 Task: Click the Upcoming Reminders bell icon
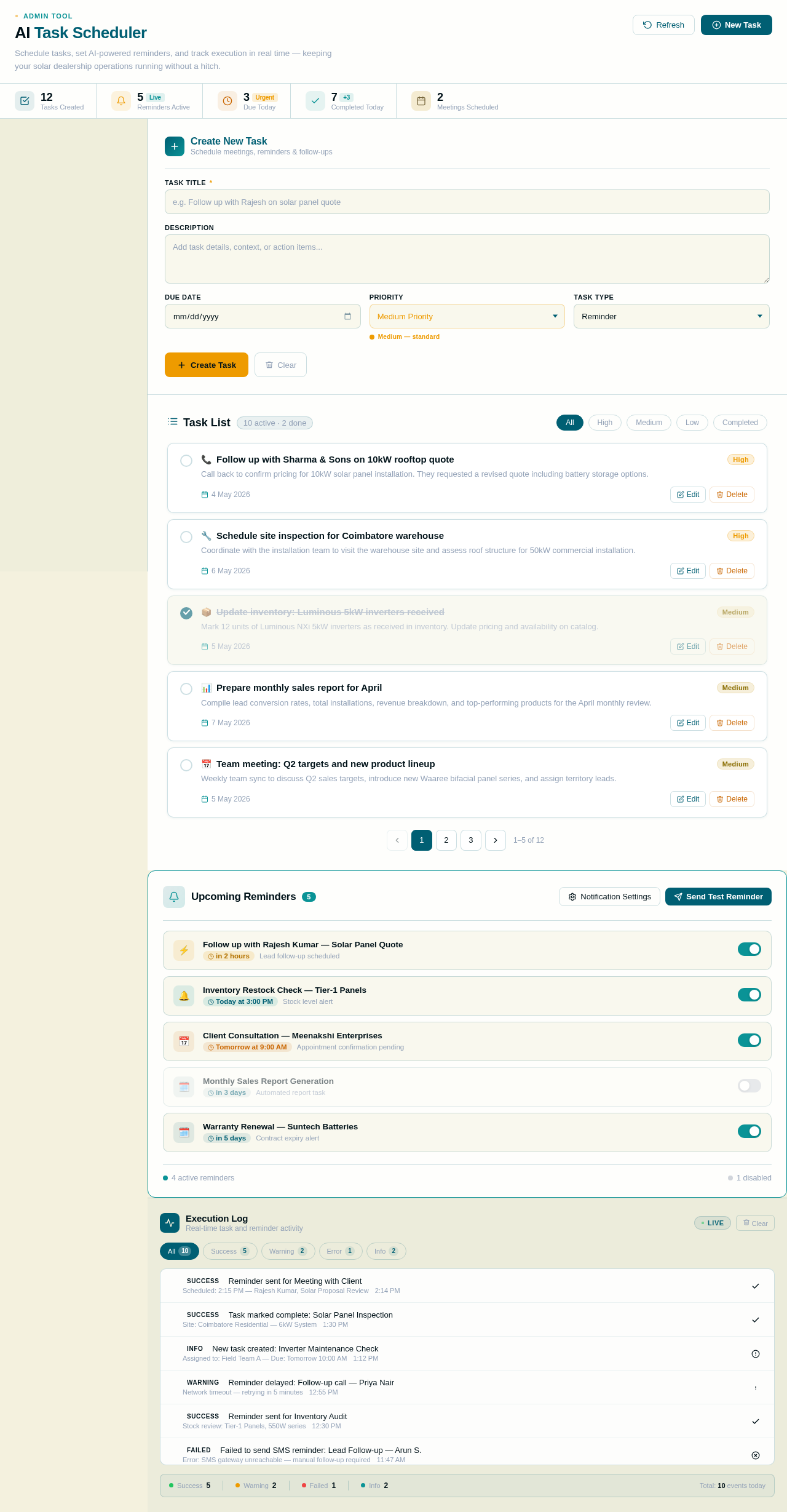174,897
